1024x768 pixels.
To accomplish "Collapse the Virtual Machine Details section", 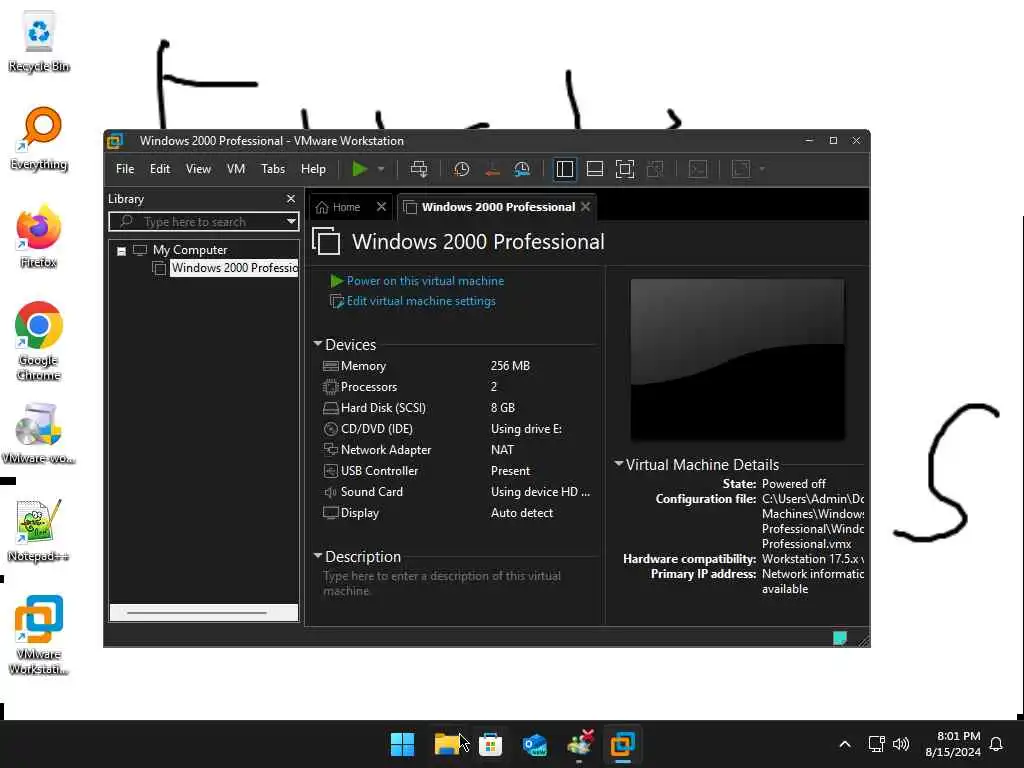I will (x=618, y=464).
